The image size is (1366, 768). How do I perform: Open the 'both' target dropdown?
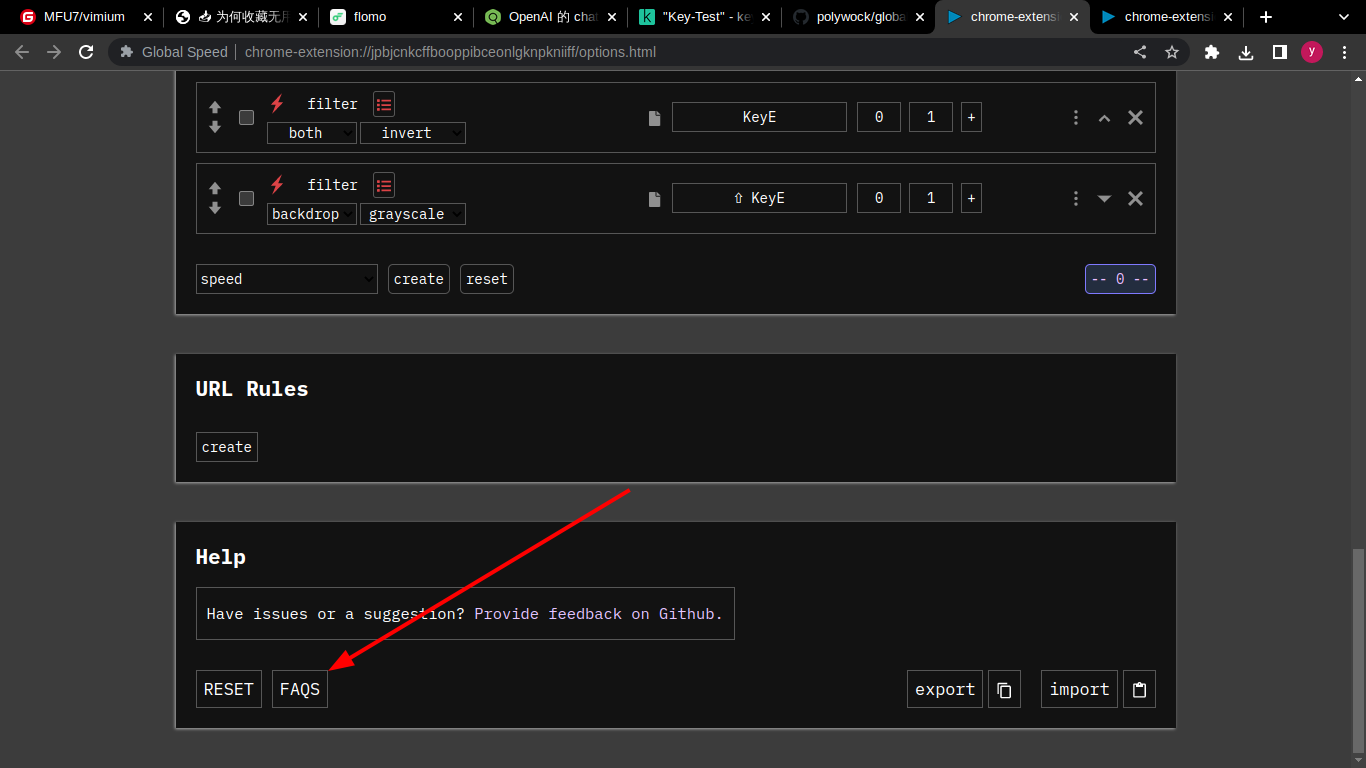click(x=312, y=133)
